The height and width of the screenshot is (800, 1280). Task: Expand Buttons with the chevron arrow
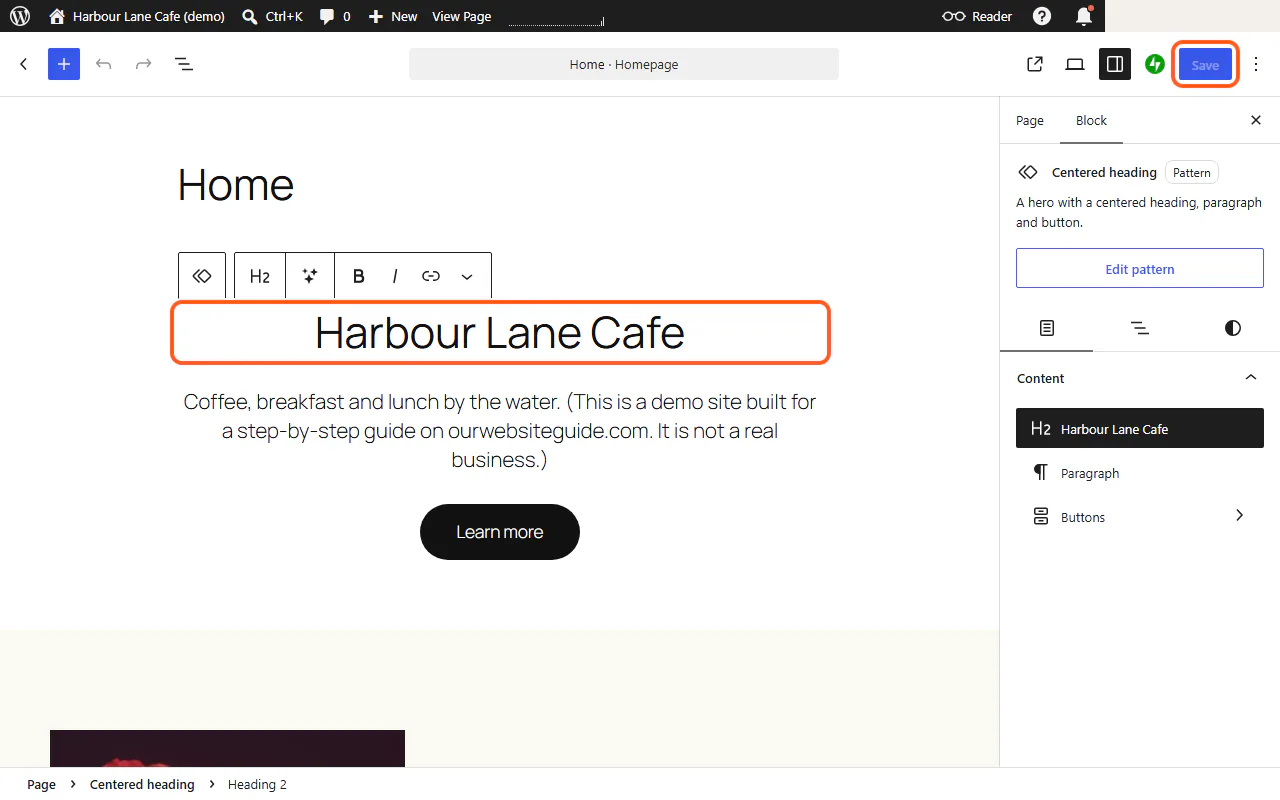(x=1240, y=516)
